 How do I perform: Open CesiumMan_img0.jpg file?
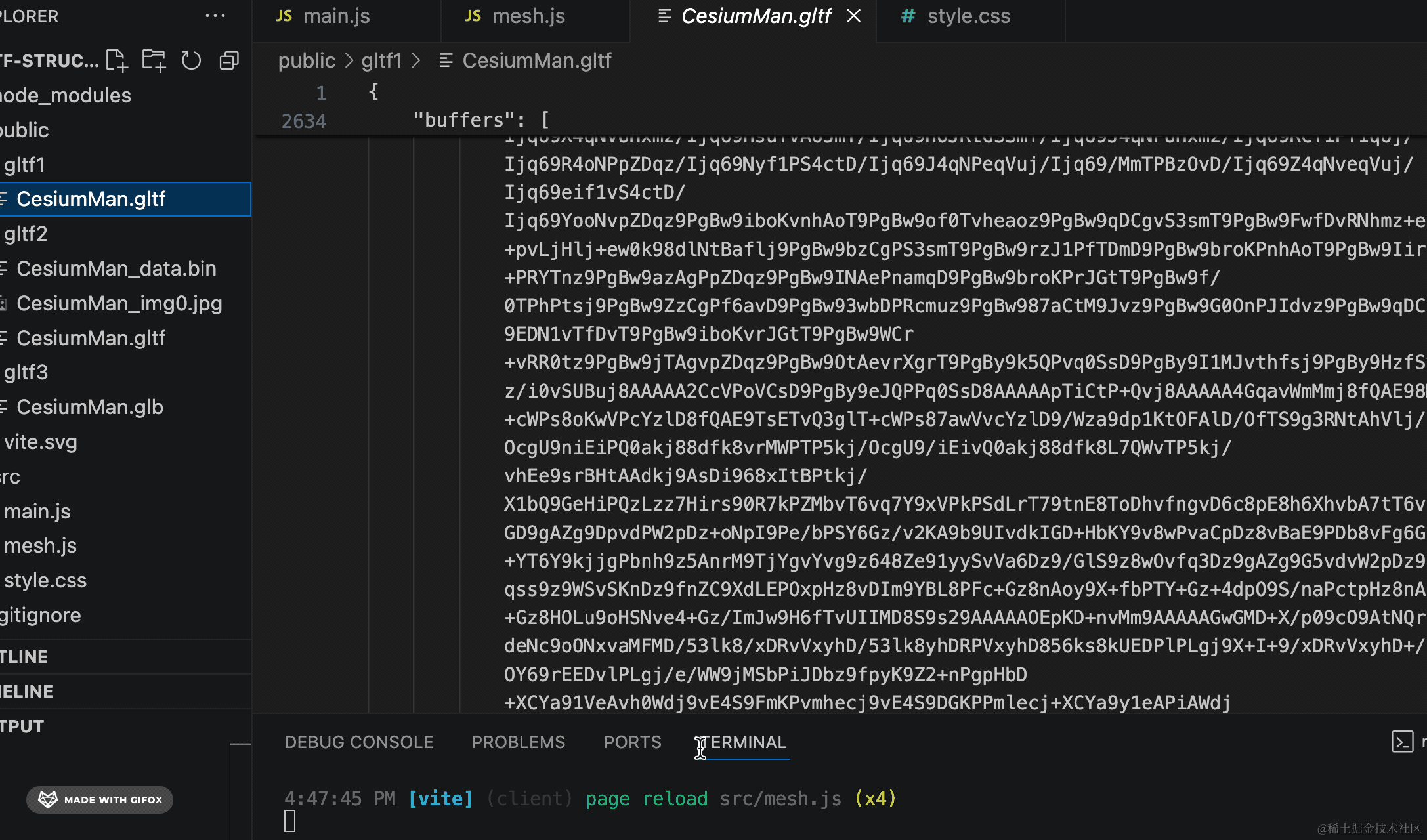tap(125, 303)
